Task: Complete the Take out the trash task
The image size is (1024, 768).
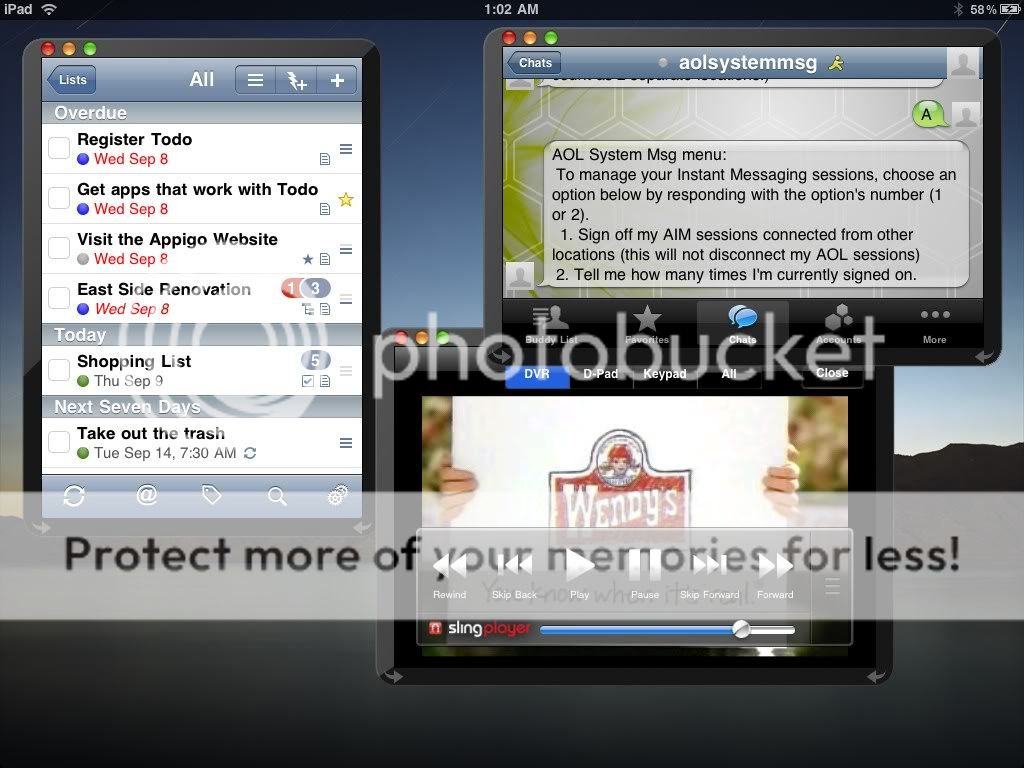Action: click(59, 441)
